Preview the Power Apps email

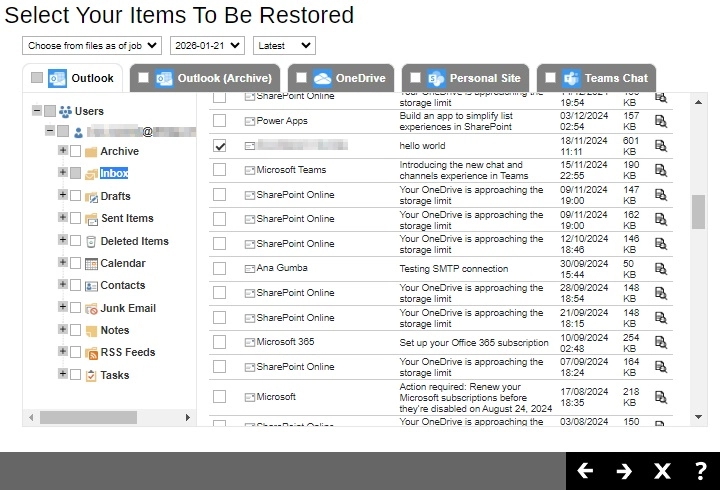tap(661, 121)
